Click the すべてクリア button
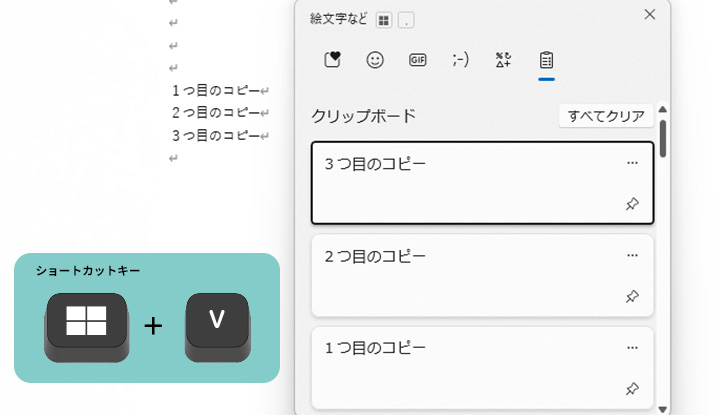Viewport: 715px width, 415px height. pyautogui.click(x=606, y=116)
